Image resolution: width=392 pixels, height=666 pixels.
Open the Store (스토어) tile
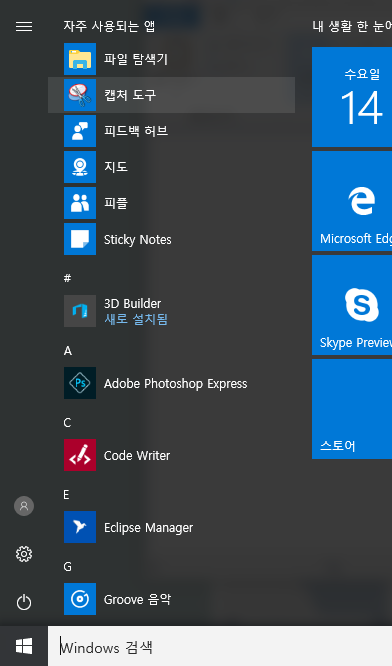pos(352,409)
